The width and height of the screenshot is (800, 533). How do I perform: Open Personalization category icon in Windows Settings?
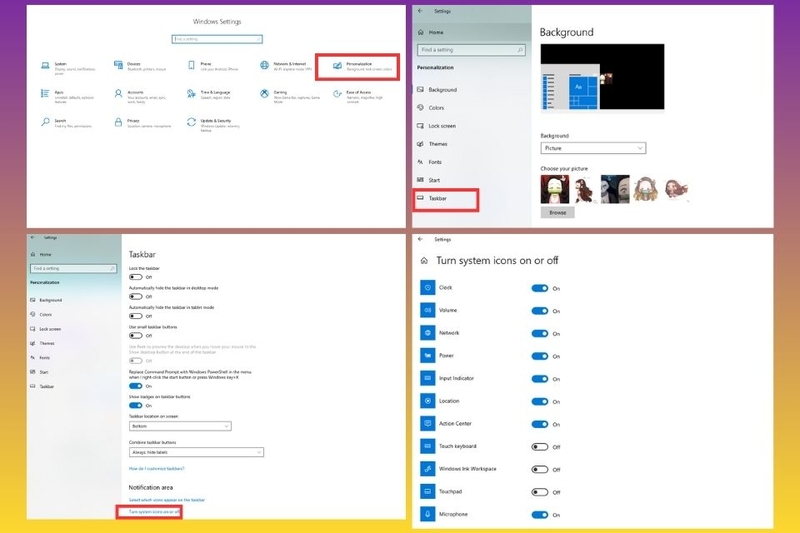coord(337,66)
